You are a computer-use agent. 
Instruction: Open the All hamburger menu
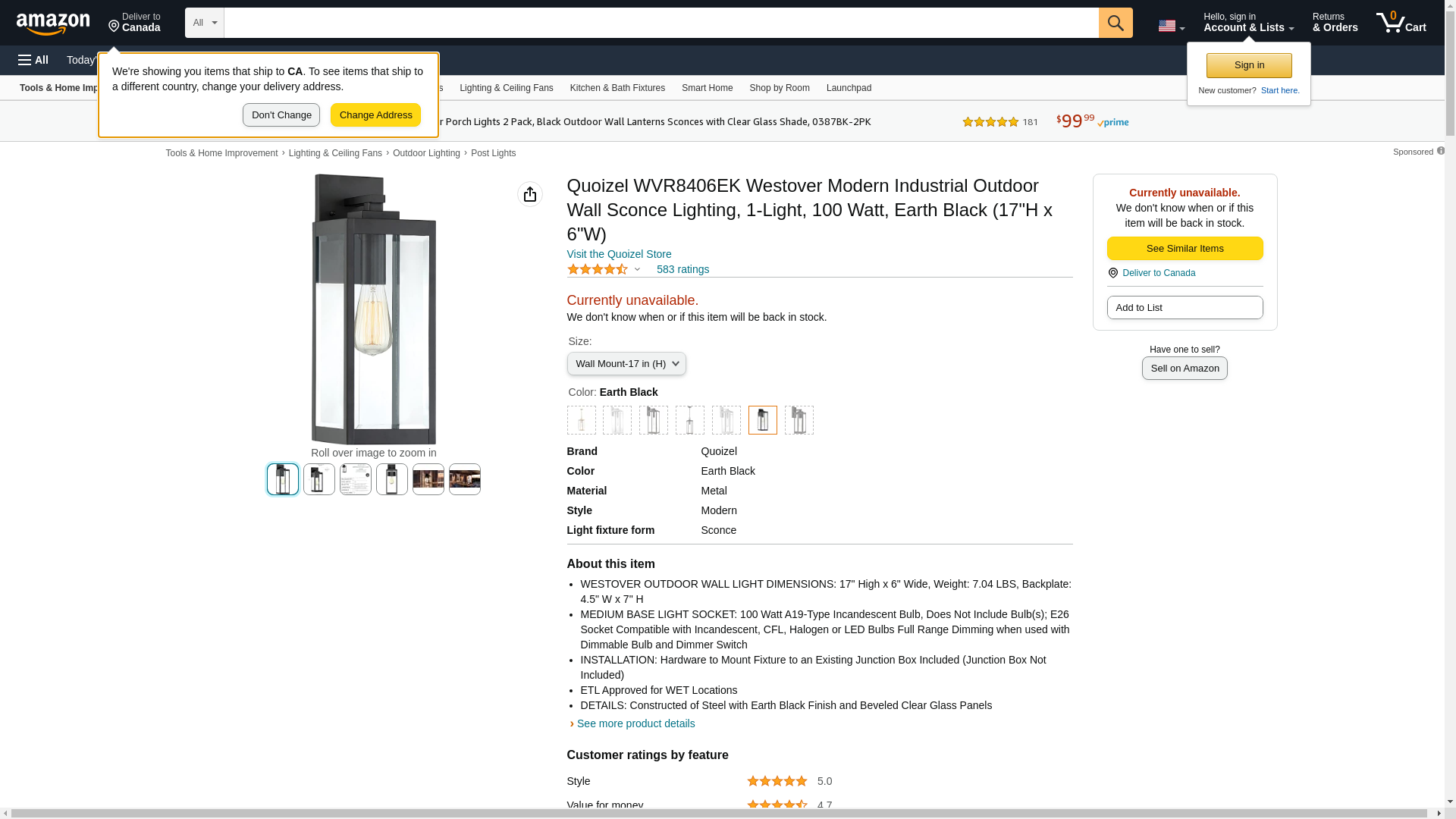click(x=33, y=60)
